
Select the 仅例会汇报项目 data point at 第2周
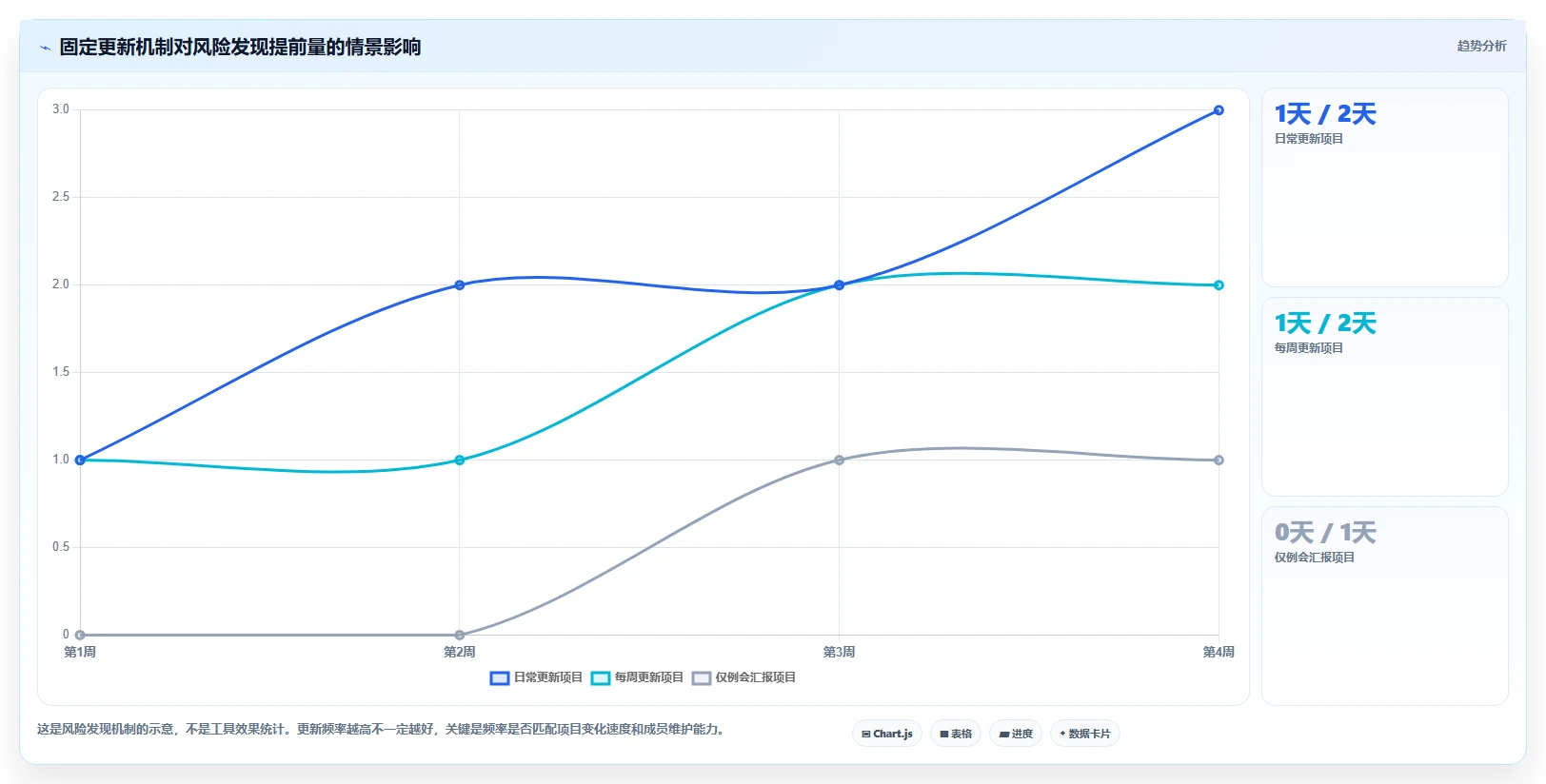tap(460, 635)
